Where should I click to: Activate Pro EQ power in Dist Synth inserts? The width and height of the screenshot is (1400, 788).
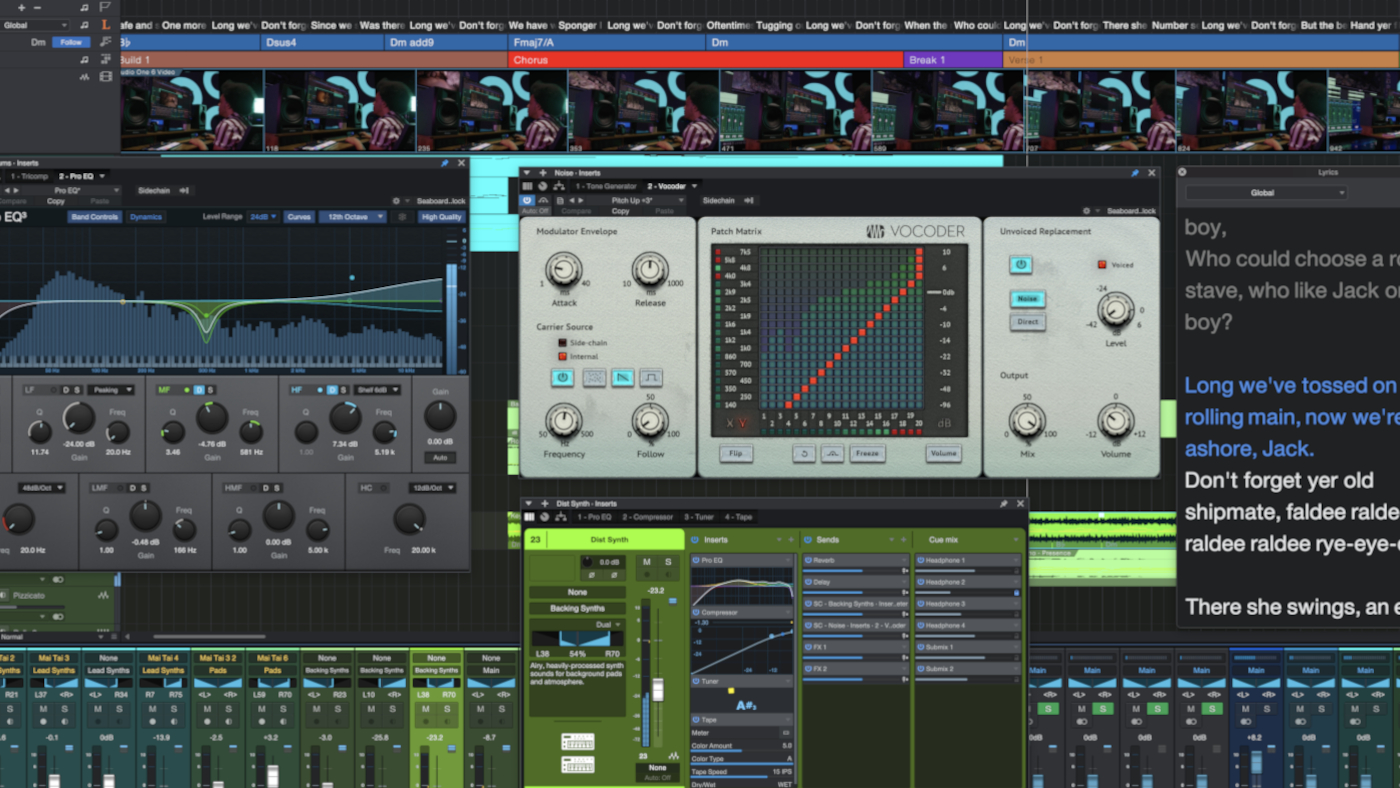pyautogui.click(x=696, y=560)
